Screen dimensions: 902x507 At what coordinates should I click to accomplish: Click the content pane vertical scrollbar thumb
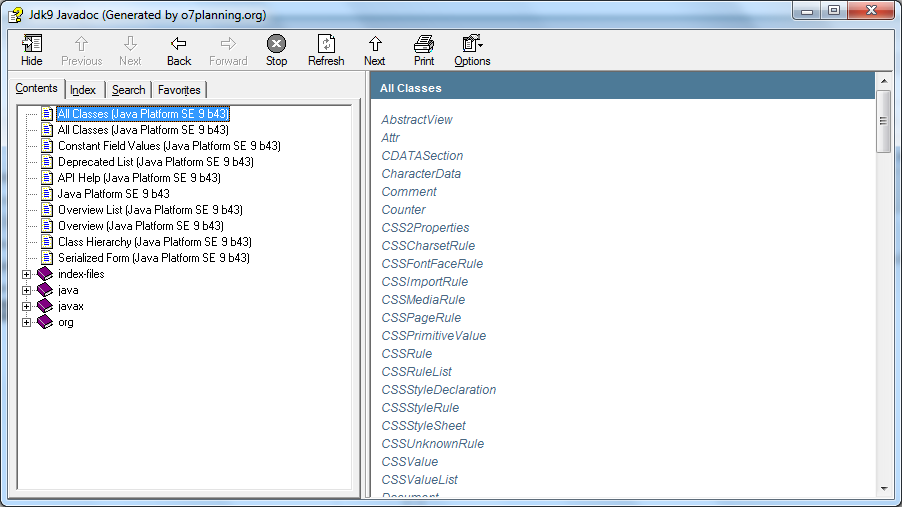point(884,121)
